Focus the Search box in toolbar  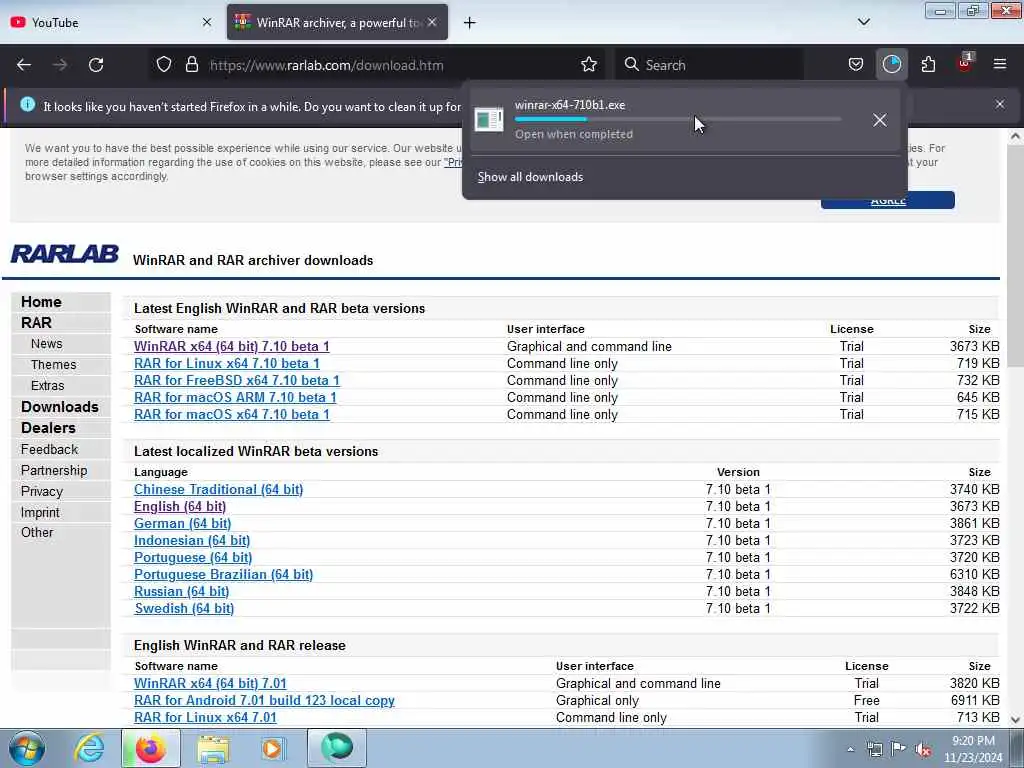click(x=711, y=65)
